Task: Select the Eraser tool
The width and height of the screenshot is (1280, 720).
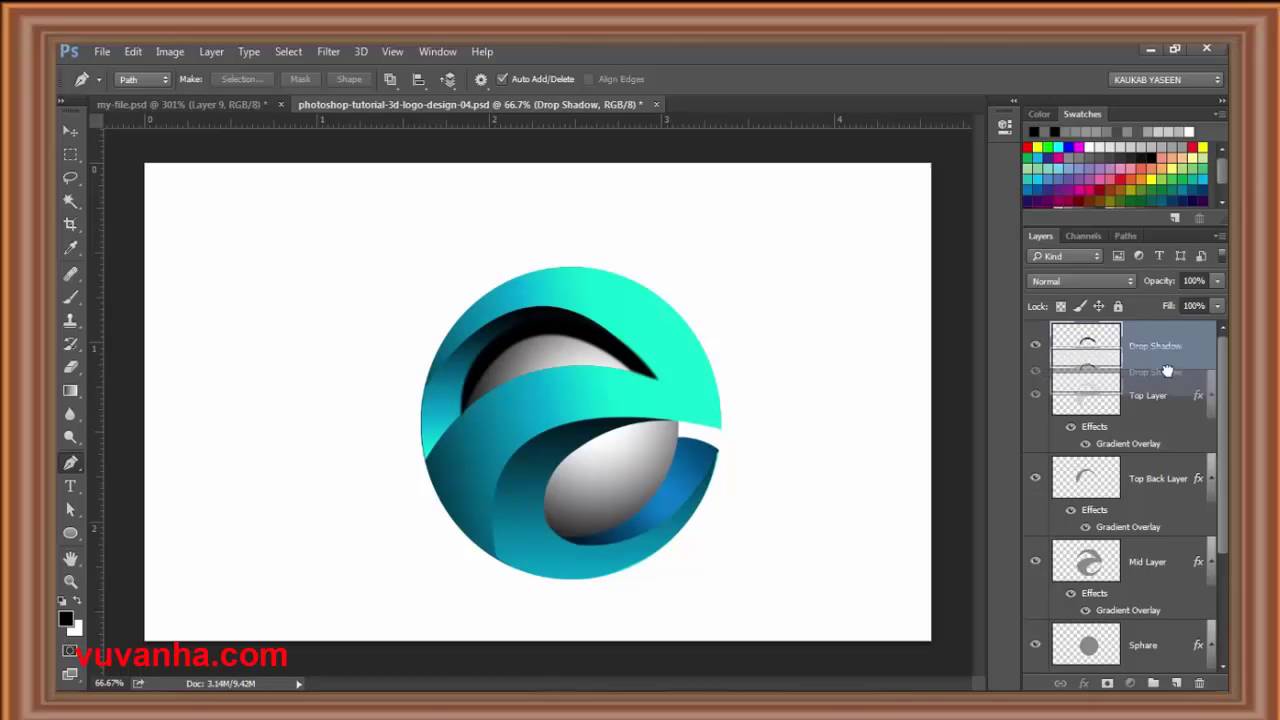Action: (70, 368)
